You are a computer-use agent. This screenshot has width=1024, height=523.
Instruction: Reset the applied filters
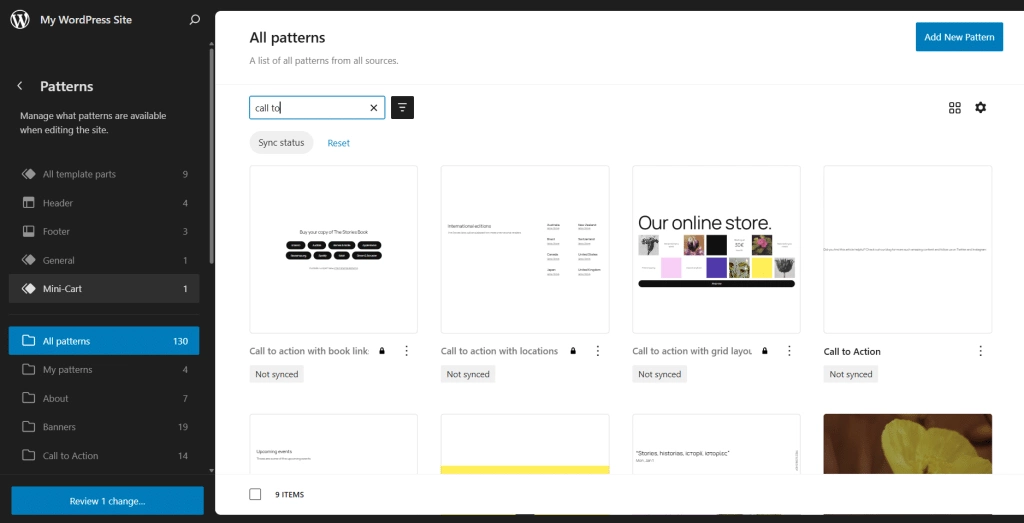[x=339, y=143]
